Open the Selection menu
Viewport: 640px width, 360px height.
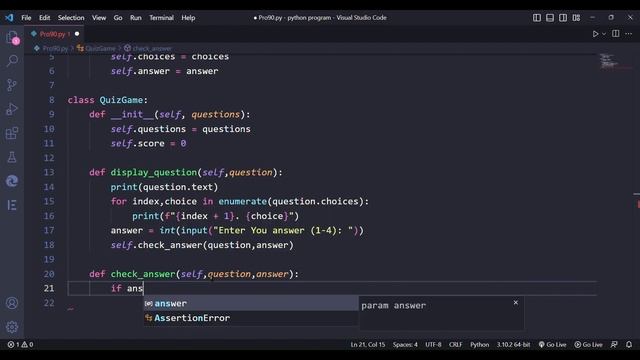[71, 18]
